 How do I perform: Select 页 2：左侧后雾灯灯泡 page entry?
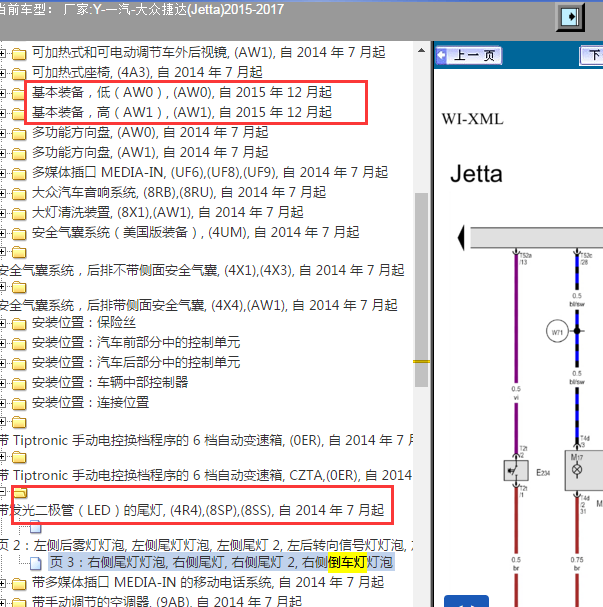tap(206, 545)
